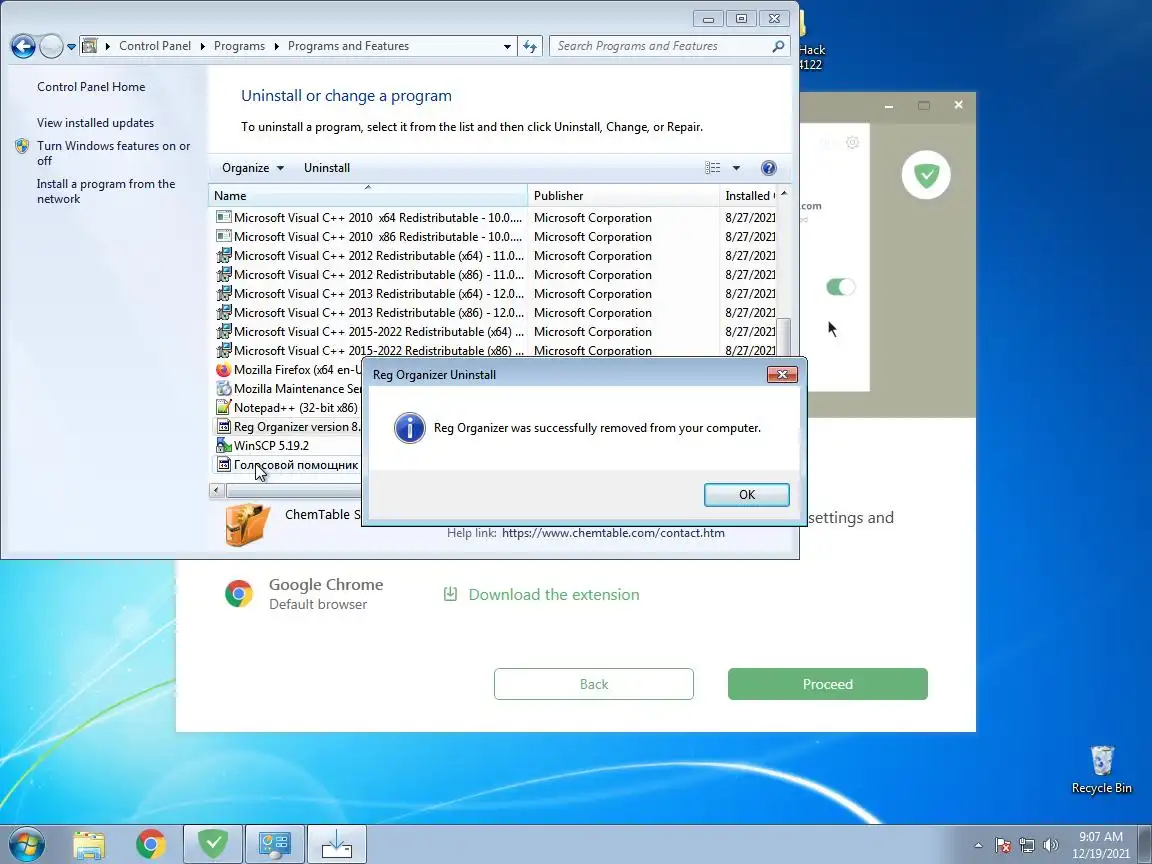Open Turn Windows features on or off
Image resolution: width=1152 pixels, height=864 pixels.
[x=114, y=153]
